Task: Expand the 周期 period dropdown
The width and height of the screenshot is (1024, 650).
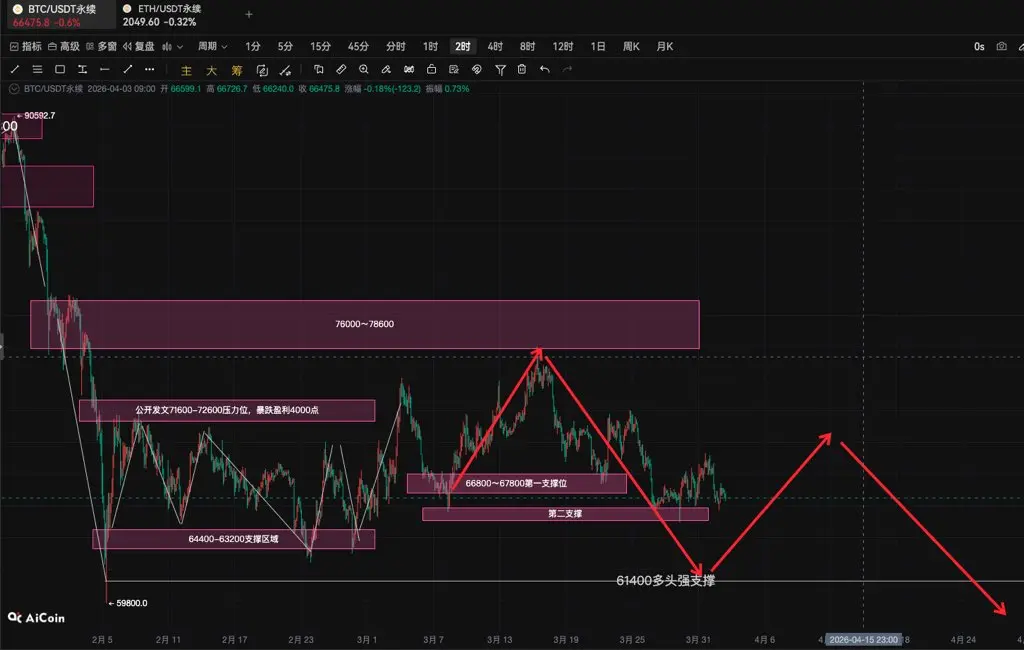Action: pos(213,46)
